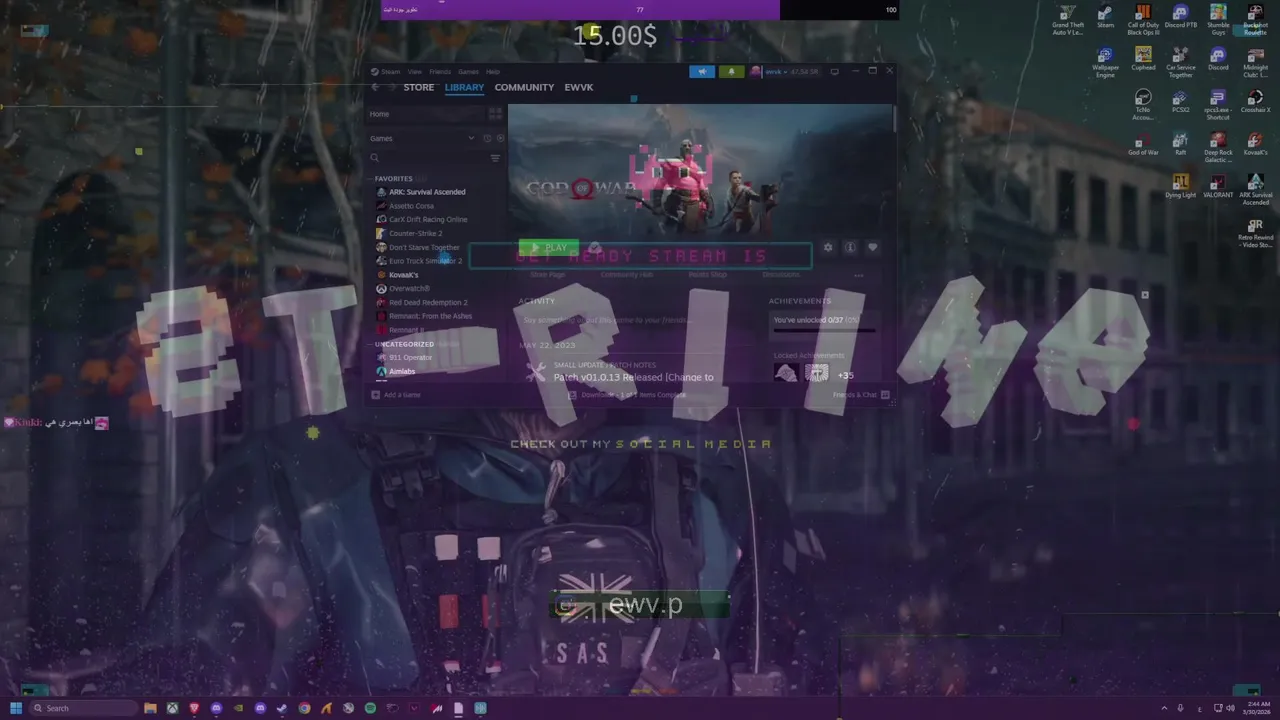This screenshot has width=1280, height=720.
Task: Open the Retro Rewind desktop shortcut
Action: [1255, 232]
